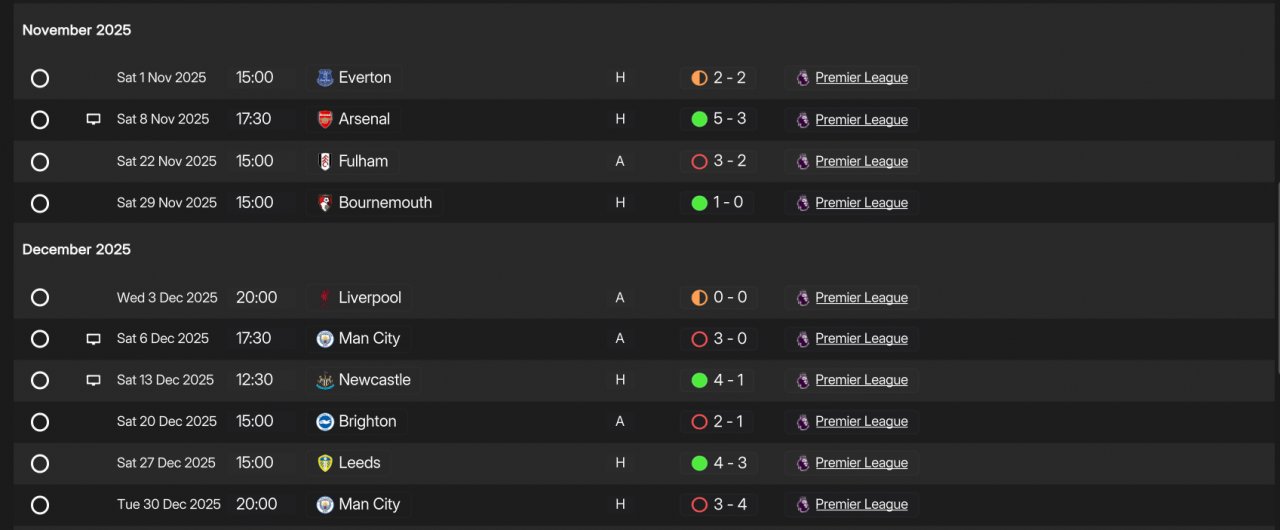Click the TV icon for Newcastle match

[x=93, y=380]
